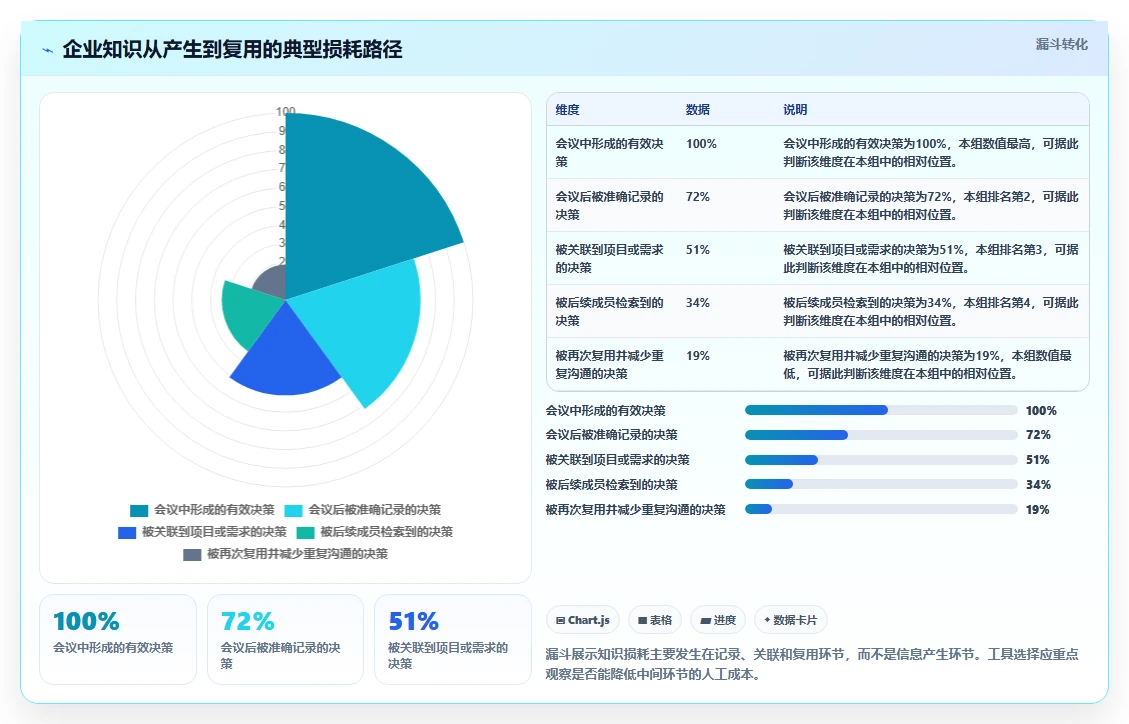Image resolution: width=1129 pixels, height=724 pixels.
Task: Toggle legend swatch for 被再次复用并减少重复沟通的决策
Action: click(192, 555)
